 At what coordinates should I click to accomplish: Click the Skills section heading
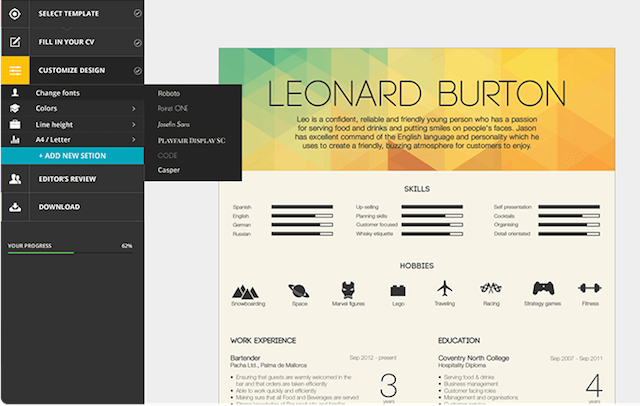point(417,189)
